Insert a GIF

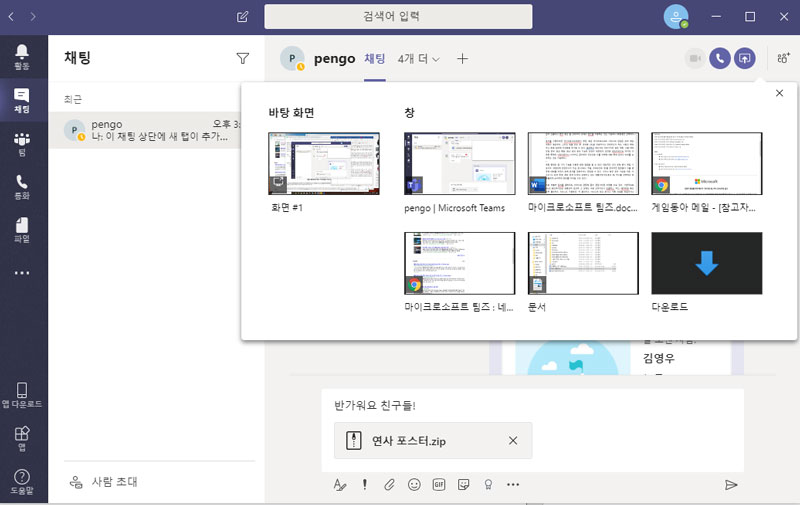click(x=439, y=485)
